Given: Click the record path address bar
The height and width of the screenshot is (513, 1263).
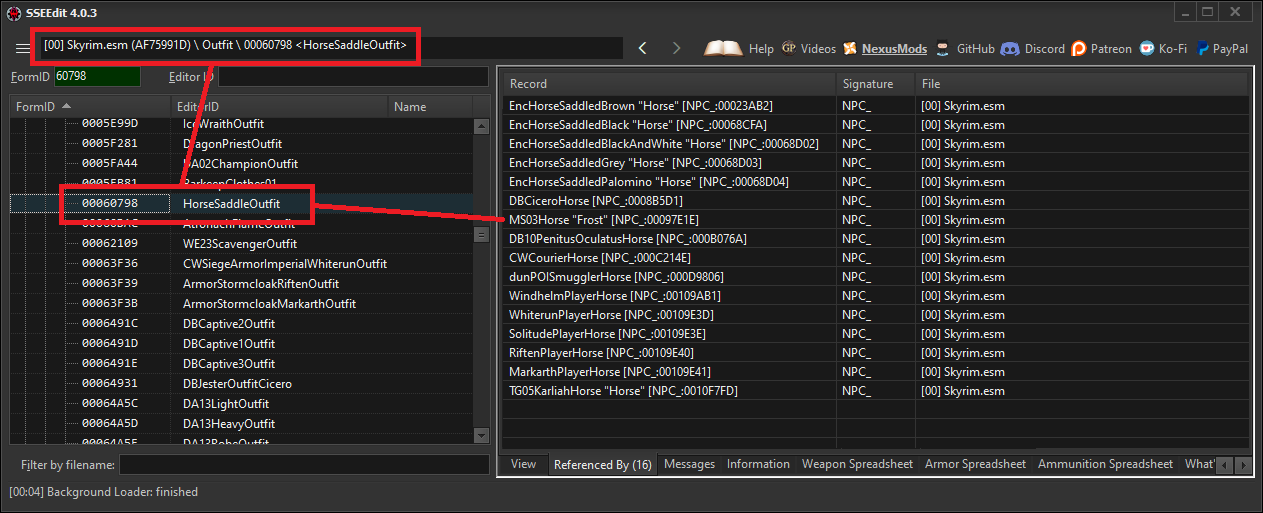Looking at the screenshot, I should point(330,46).
